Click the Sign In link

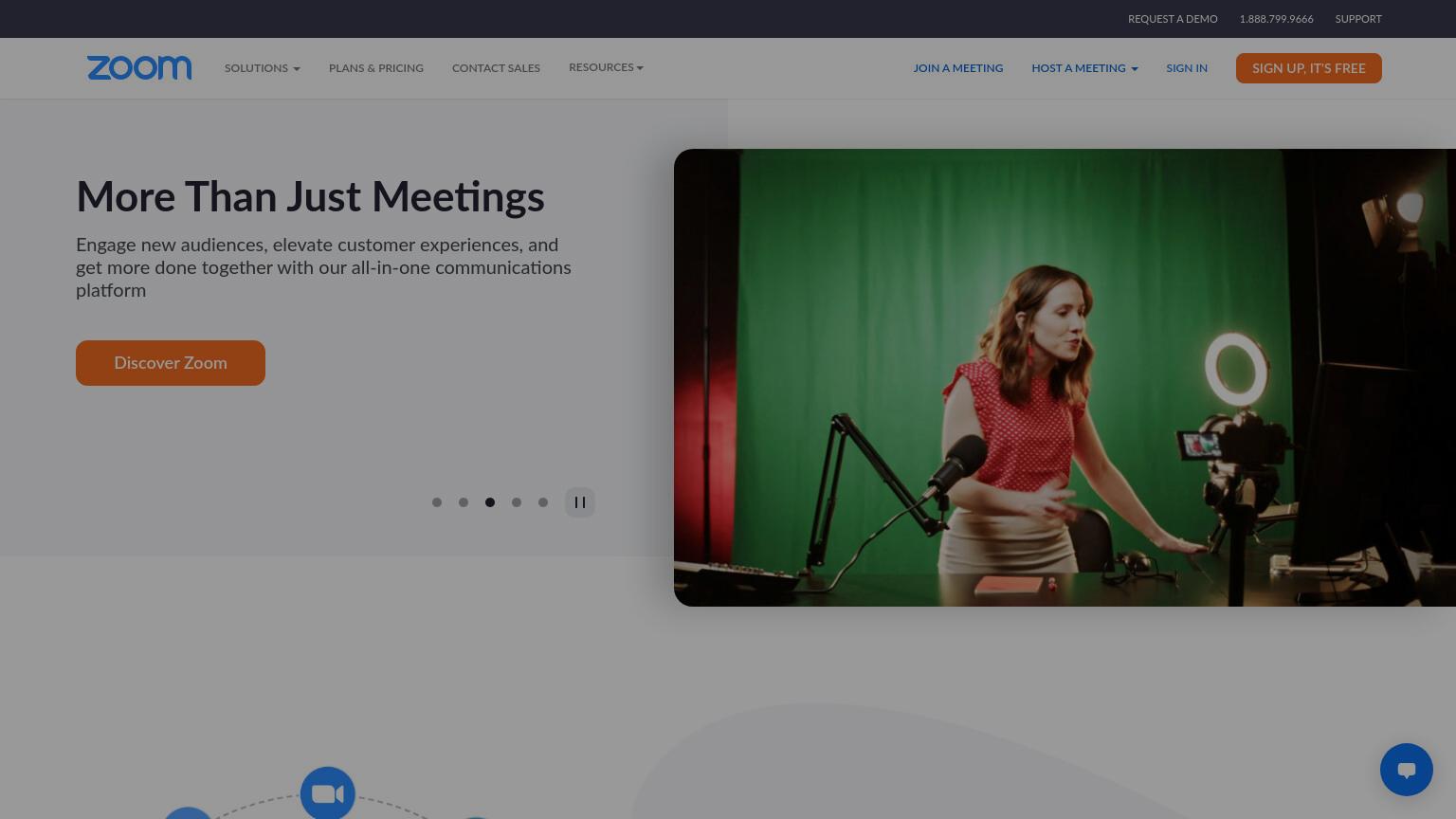(1187, 68)
